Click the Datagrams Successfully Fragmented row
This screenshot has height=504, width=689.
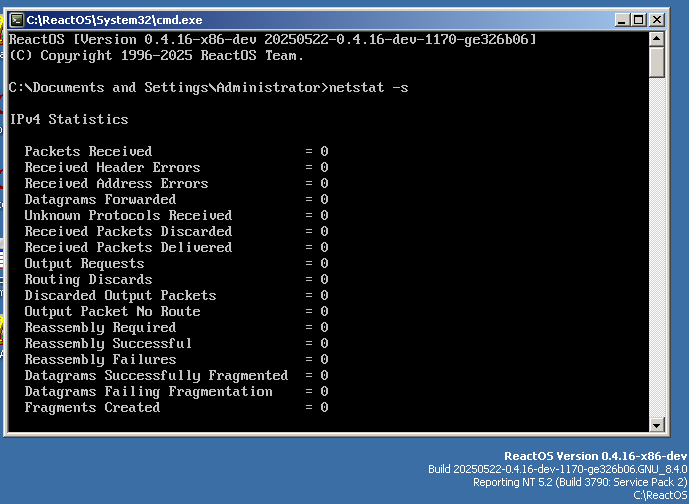point(176,375)
